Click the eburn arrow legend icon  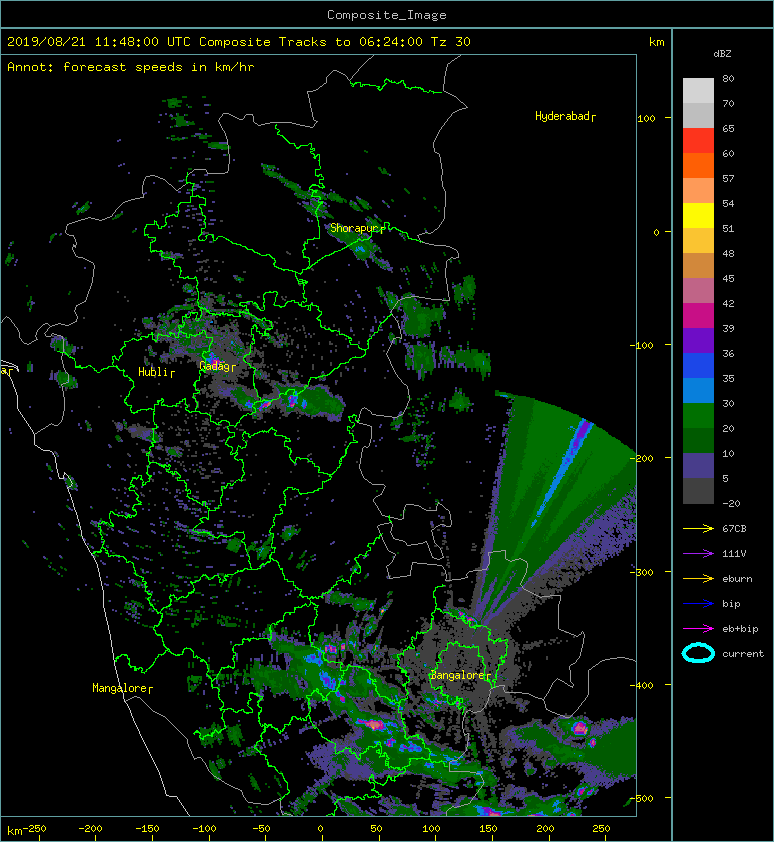(698, 578)
